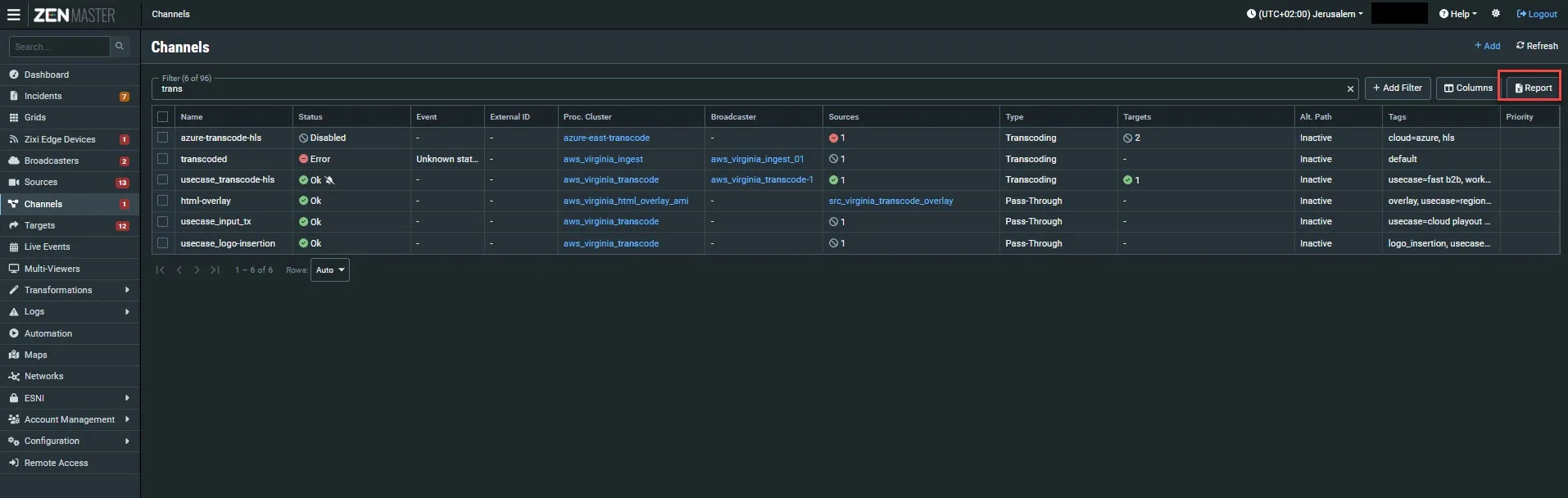Screen dimensions: 1568x498
Task: Select all rows header checkbox
Action: tap(162, 116)
